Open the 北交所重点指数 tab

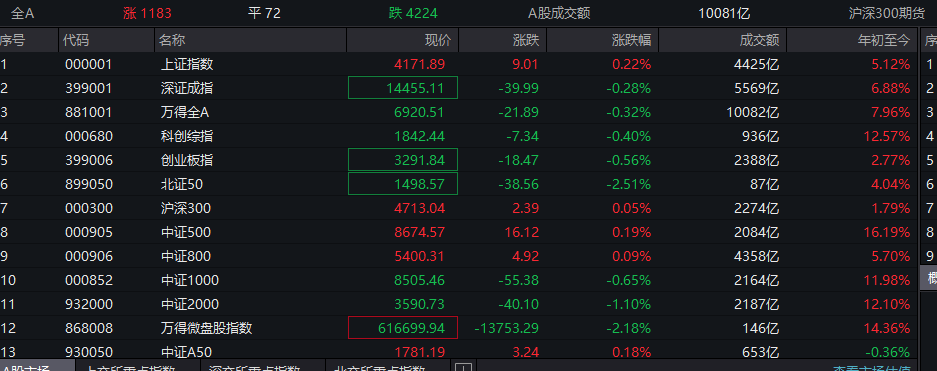[x=388, y=367]
